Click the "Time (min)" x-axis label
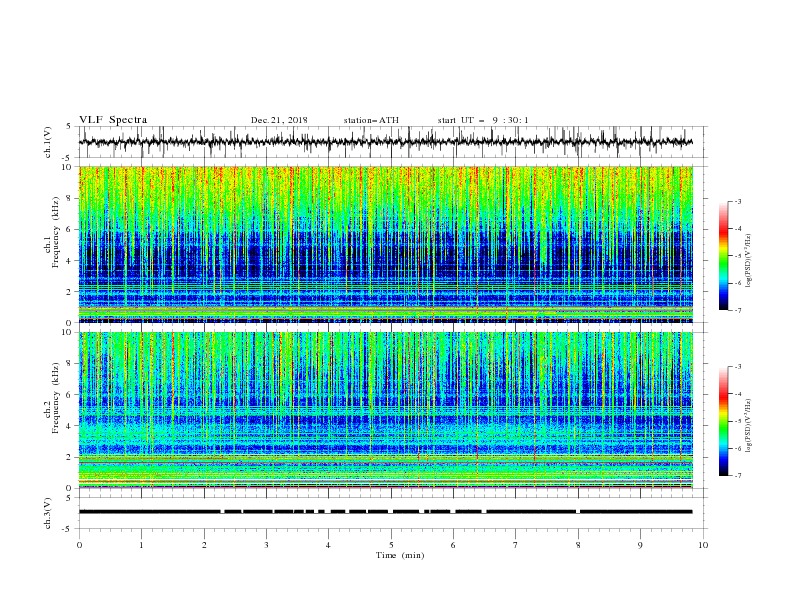The image size is (792, 612). (x=400, y=555)
